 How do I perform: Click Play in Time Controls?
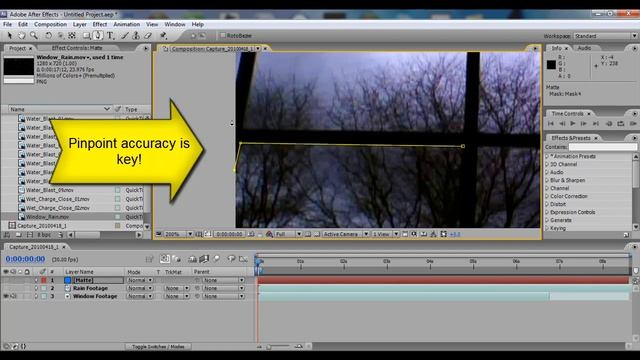pos(573,124)
